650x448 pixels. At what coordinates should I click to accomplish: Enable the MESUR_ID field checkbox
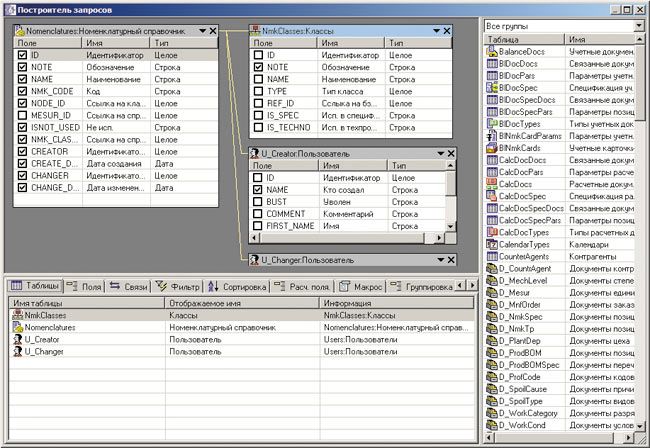click(x=22, y=116)
